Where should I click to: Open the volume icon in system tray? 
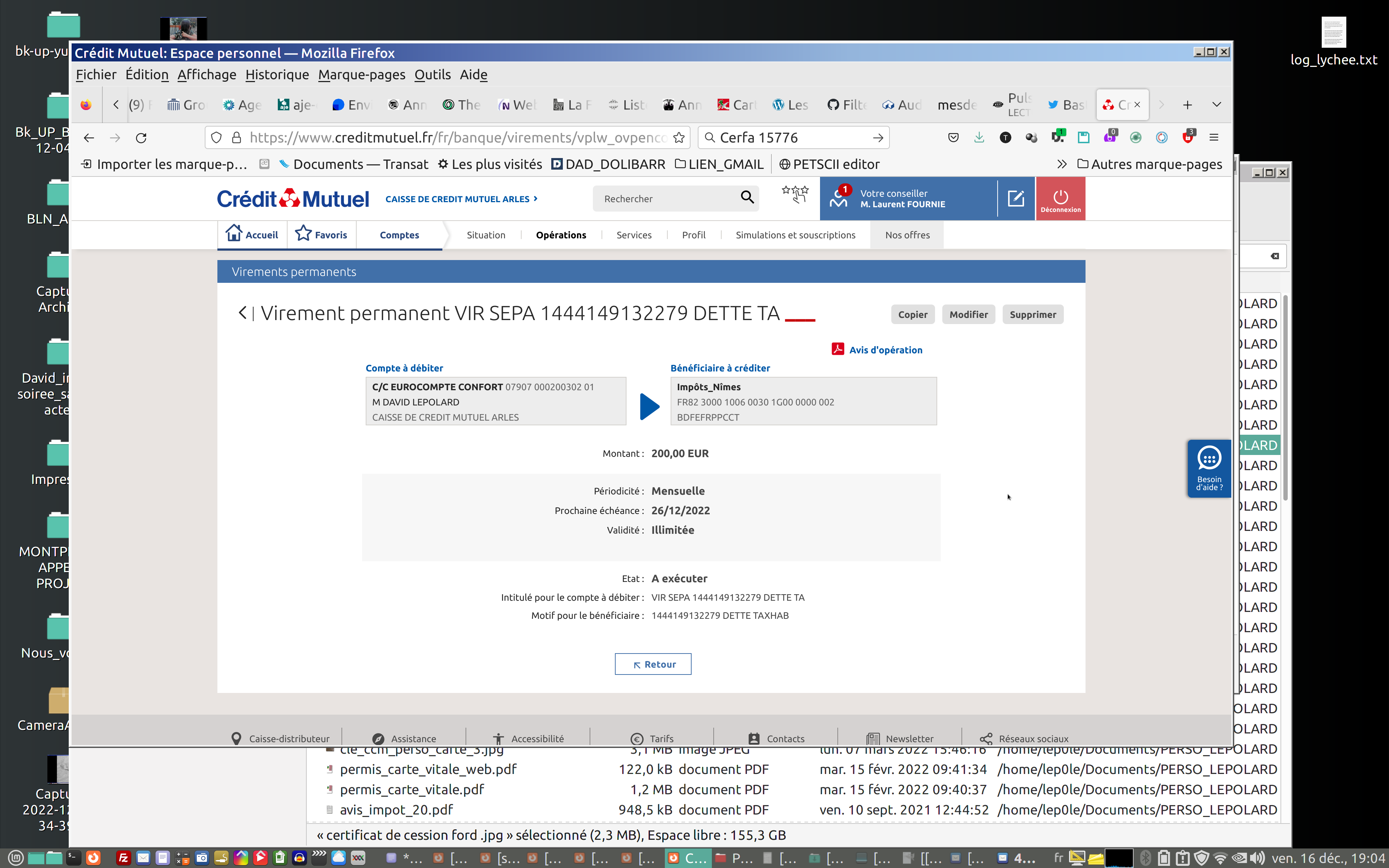coord(1257,858)
